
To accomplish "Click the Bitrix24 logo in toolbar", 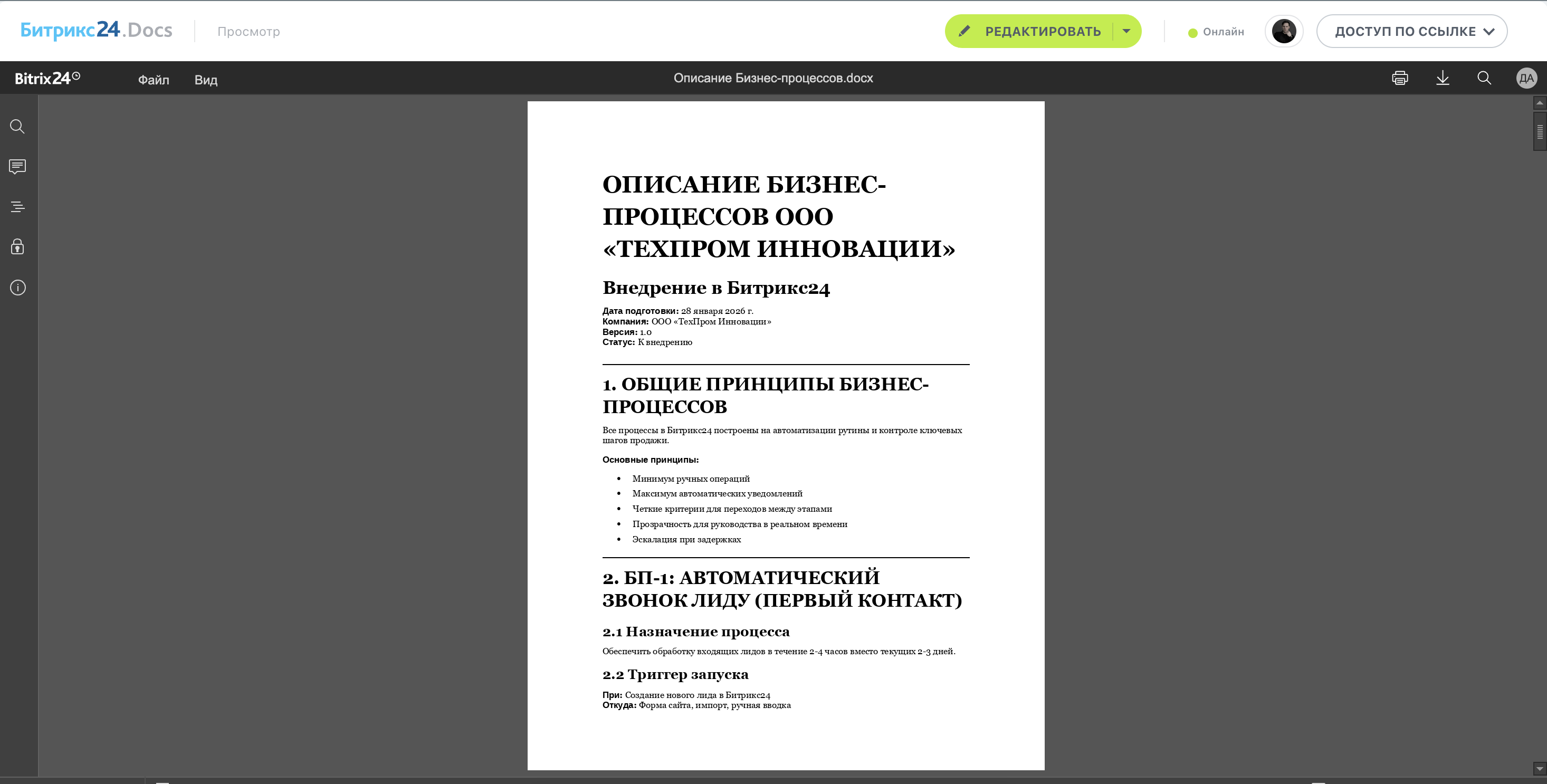I will click(x=47, y=79).
